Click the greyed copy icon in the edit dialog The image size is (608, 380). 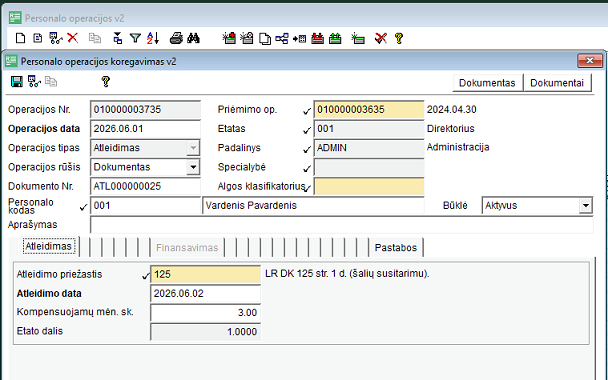pyautogui.click(x=51, y=81)
